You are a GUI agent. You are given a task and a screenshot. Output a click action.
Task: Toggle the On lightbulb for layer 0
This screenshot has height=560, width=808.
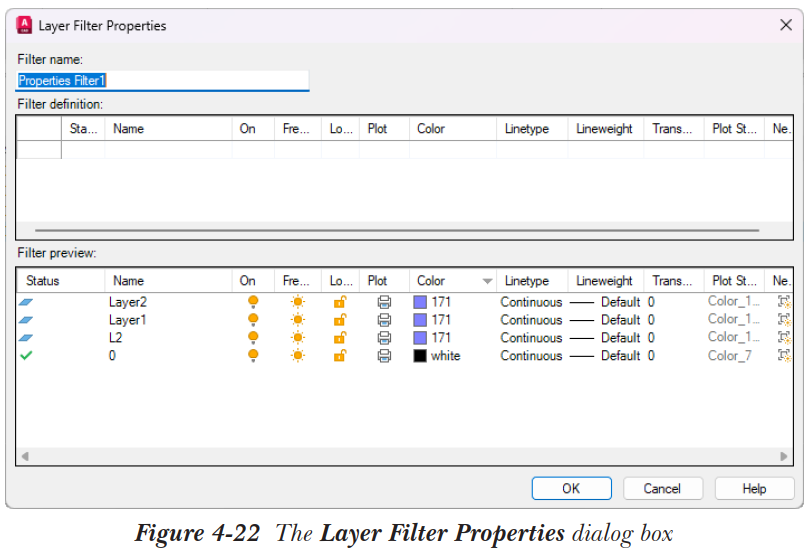tap(253, 355)
